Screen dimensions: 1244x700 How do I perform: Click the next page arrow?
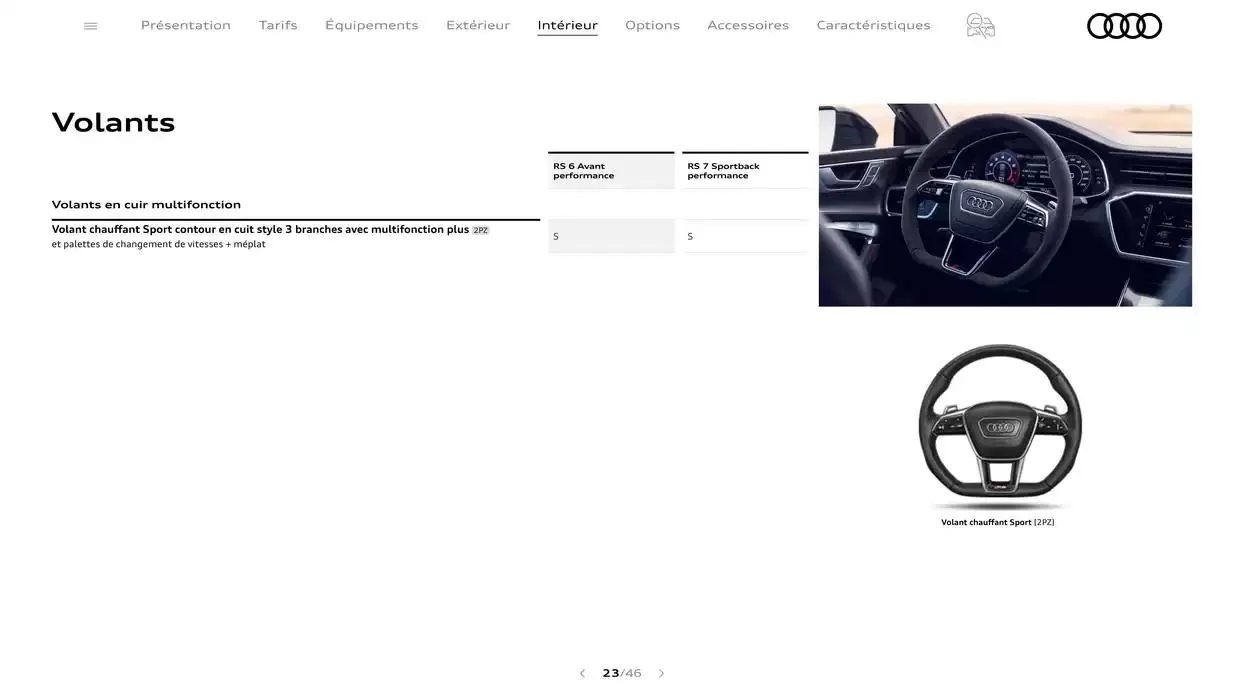point(661,671)
